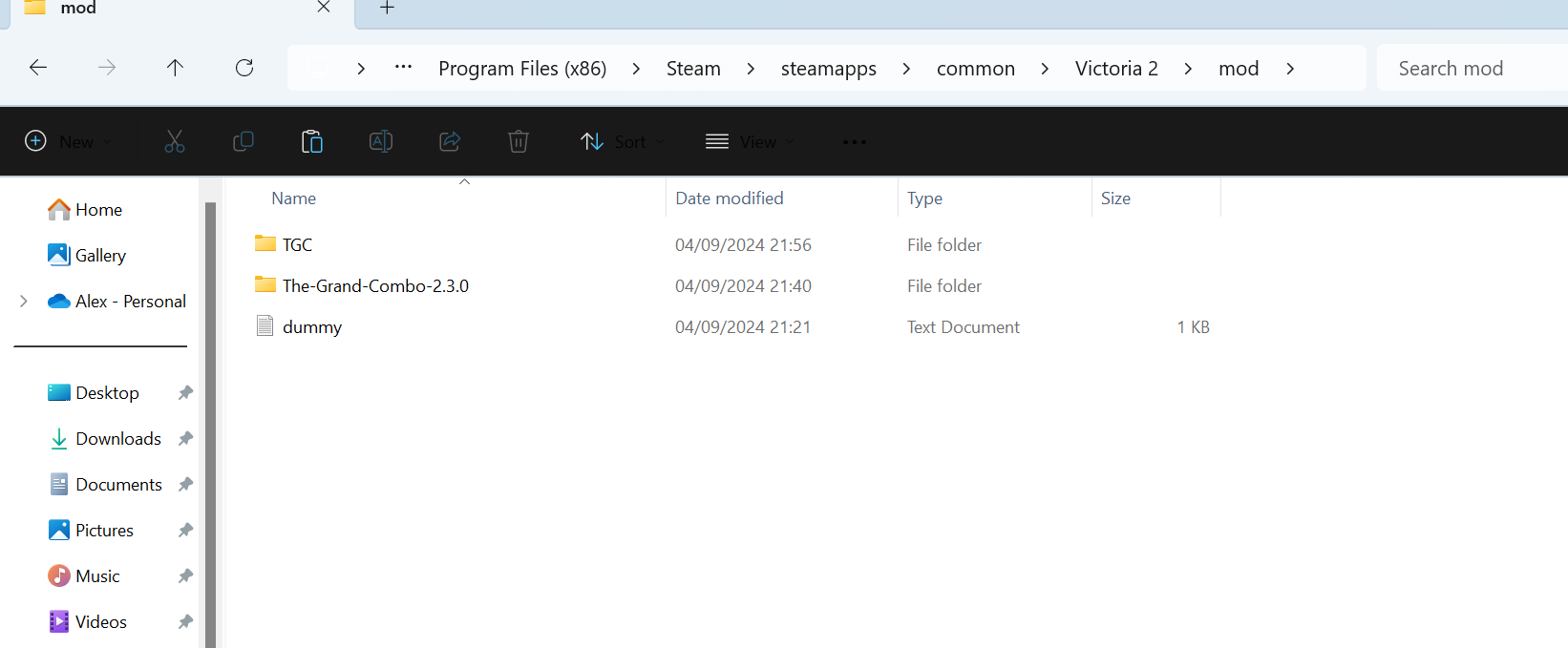
Task: Navigate to common breadcrumb
Action: 976,69
